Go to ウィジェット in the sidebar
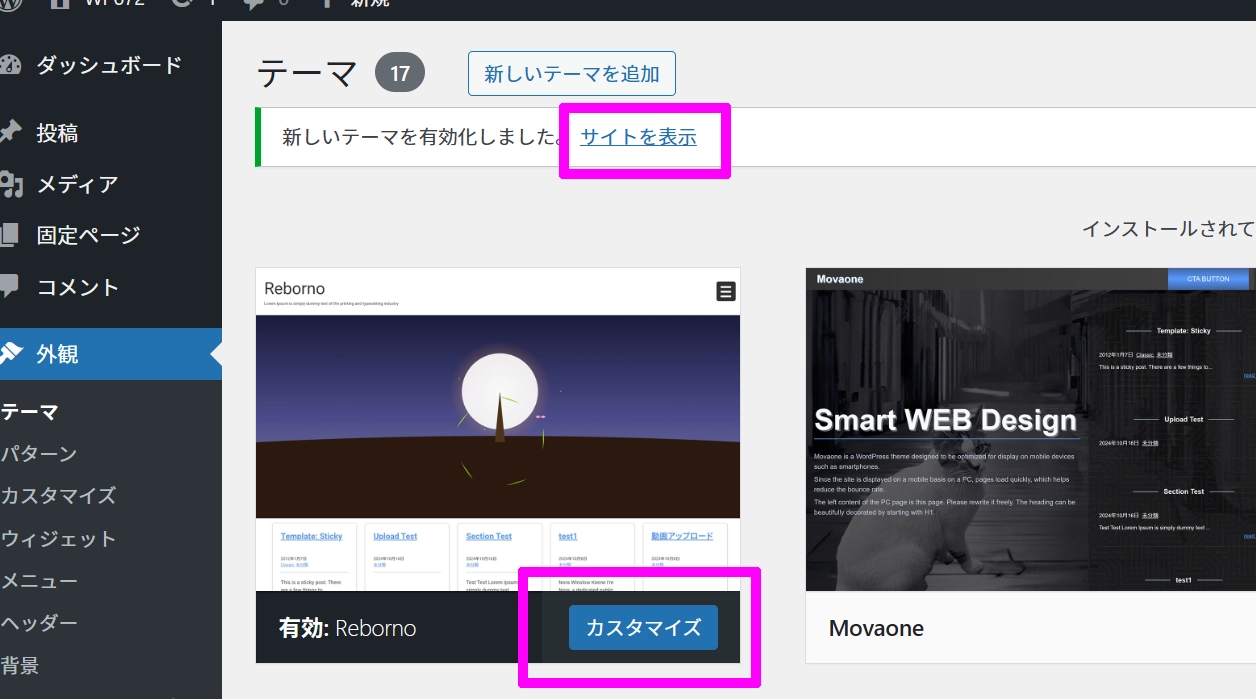 [58, 539]
